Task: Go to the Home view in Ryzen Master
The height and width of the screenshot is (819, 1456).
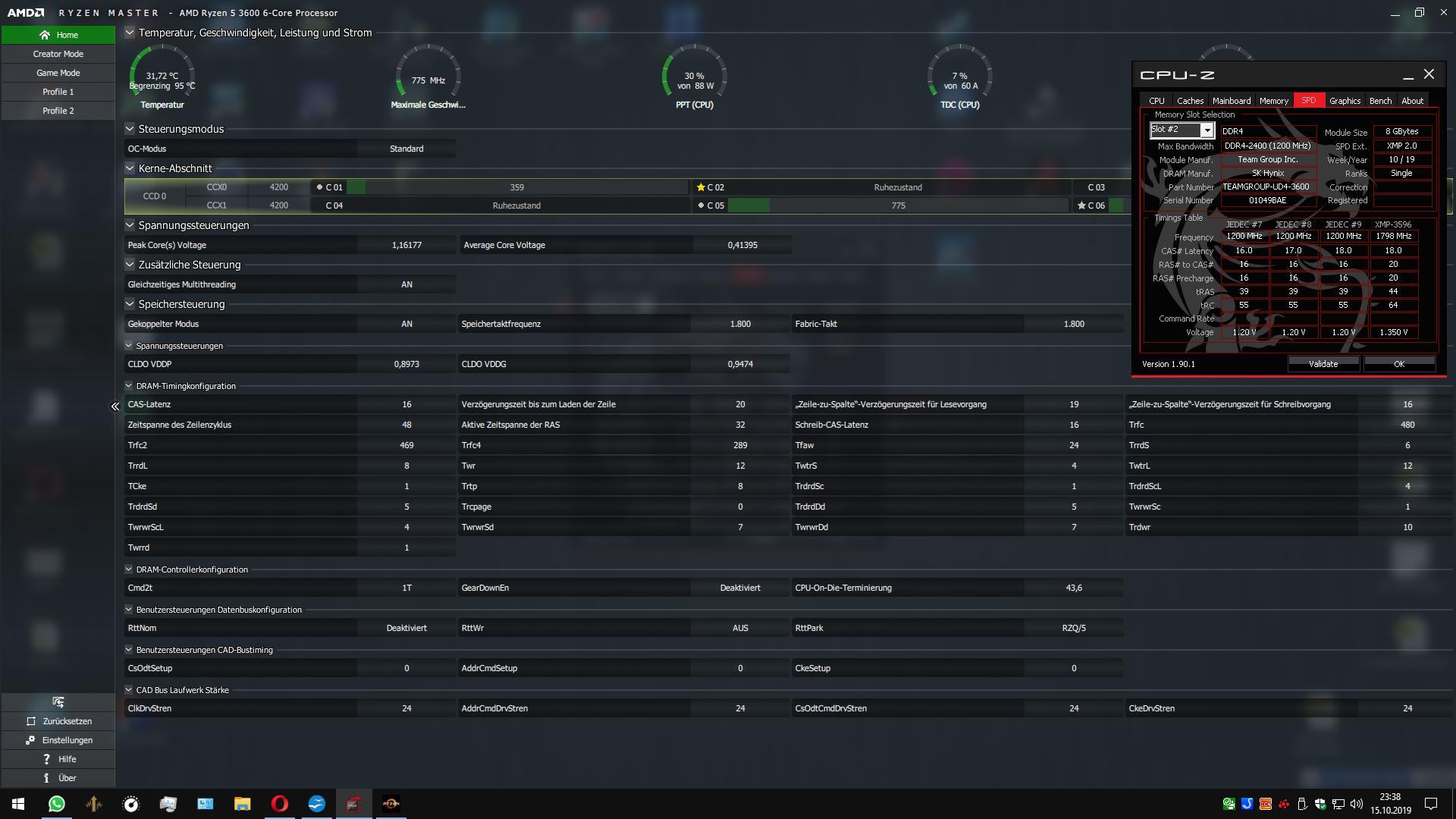Action: (58, 35)
